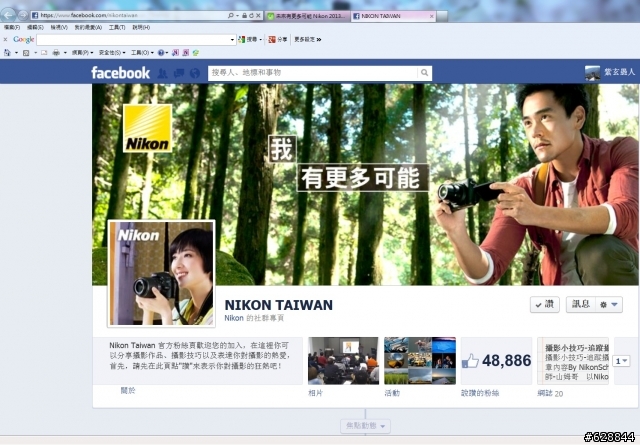This screenshot has height=445, width=640.
Task: Click the Facebook favicon in address bar
Action: [x=35, y=16]
